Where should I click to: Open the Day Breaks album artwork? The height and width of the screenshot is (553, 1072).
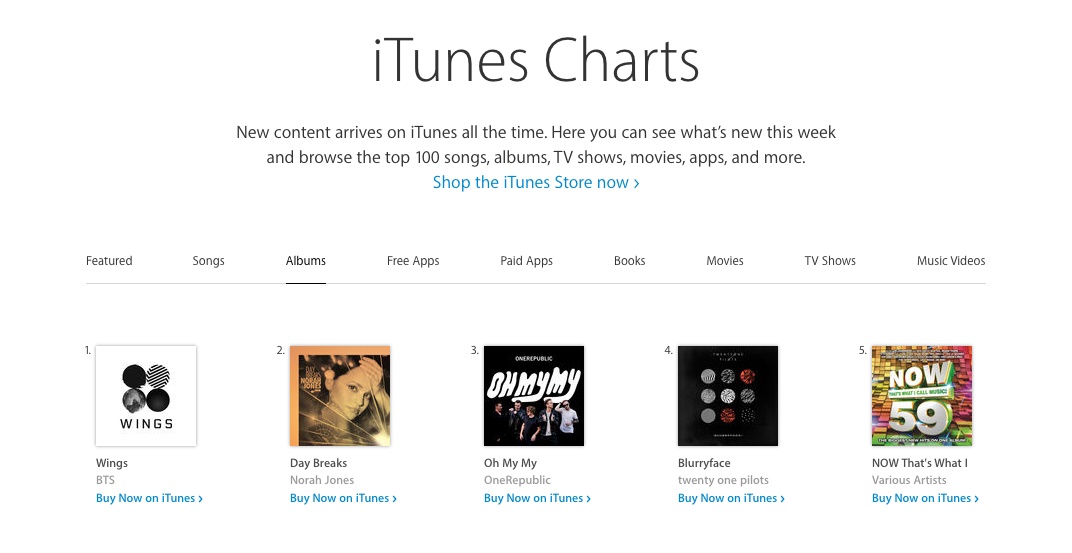click(340, 396)
